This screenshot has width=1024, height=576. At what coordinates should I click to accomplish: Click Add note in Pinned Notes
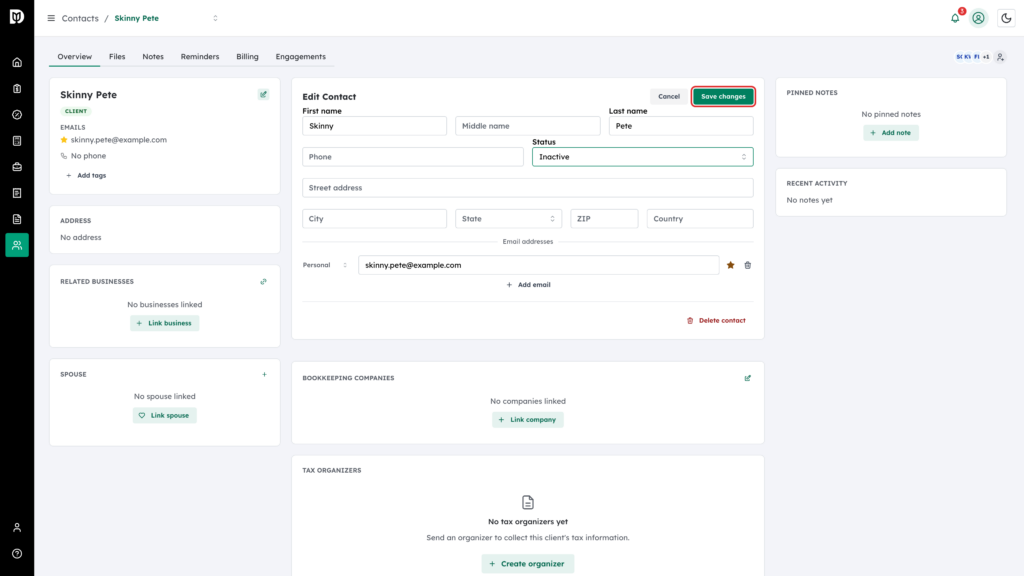point(891,133)
